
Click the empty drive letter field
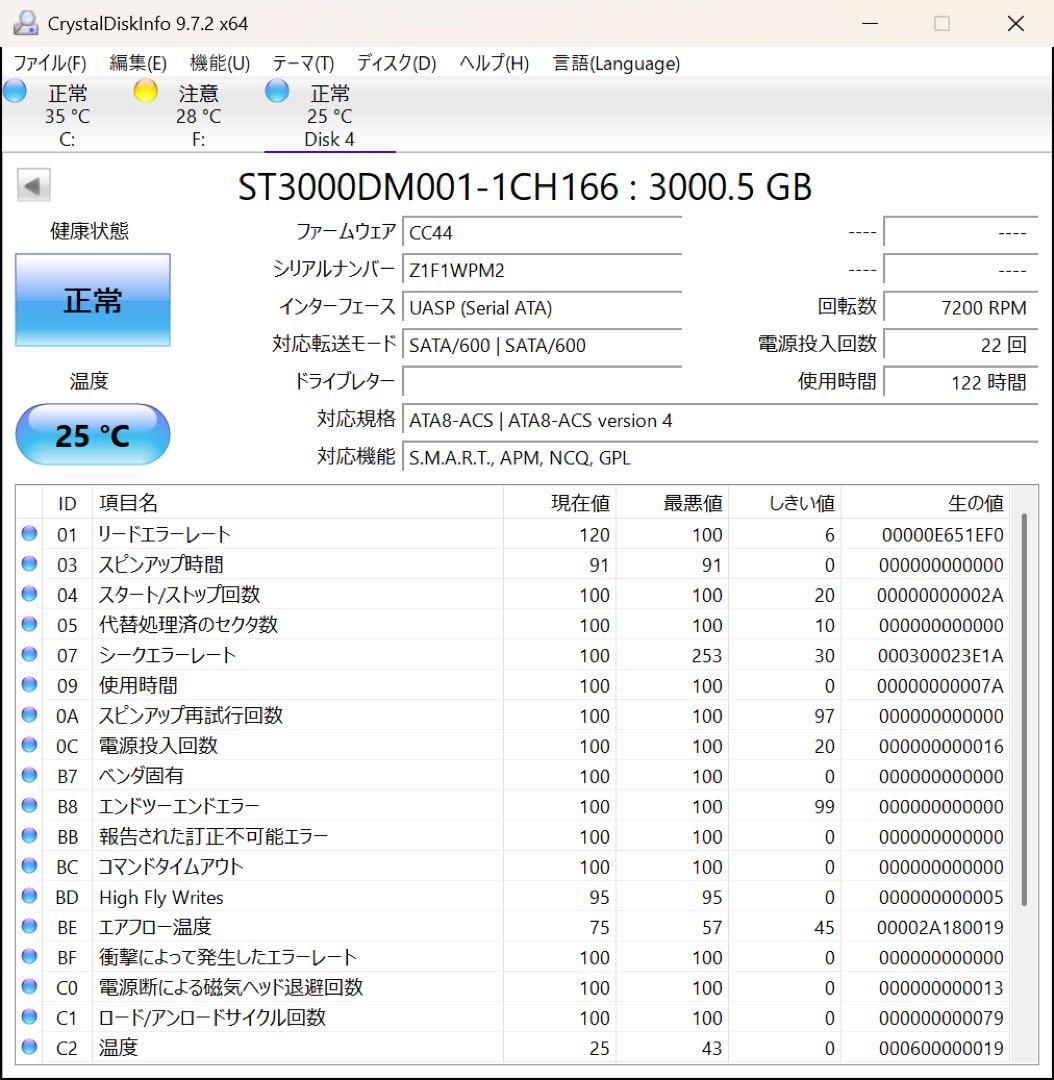542,382
